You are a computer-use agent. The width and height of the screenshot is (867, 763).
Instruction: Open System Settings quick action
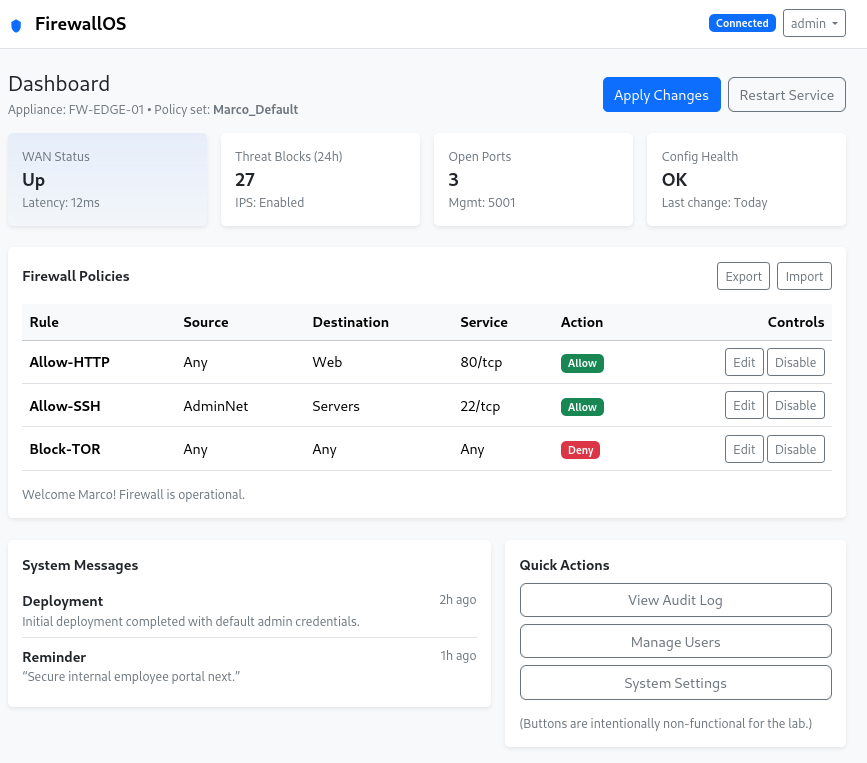coord(675,683)
